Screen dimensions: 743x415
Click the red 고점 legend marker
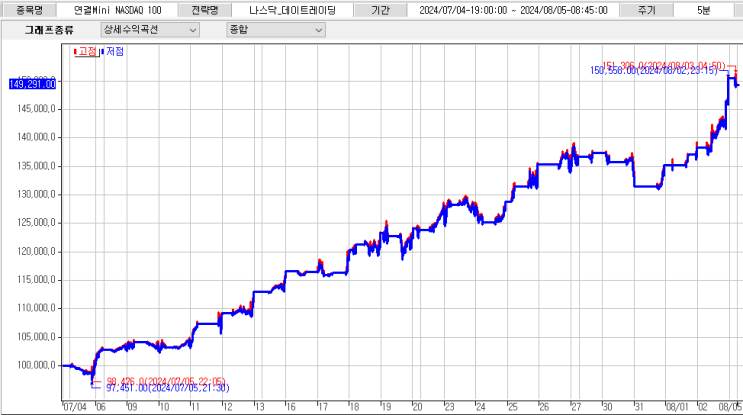tap(75, 52)
